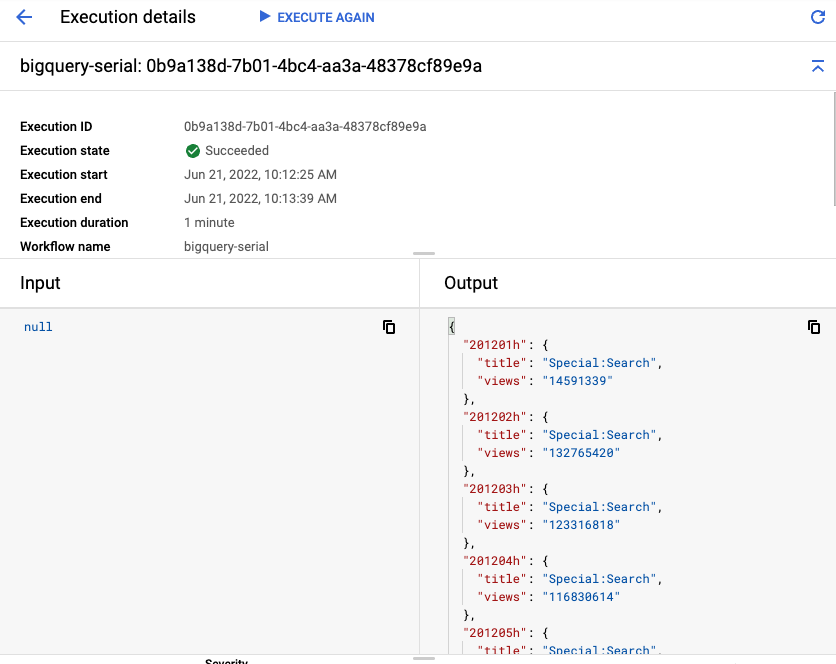Image resolution: width=836 pixels, height=664 pixels.
Task: Click the bottom drag handle below Output
Action: pos(424,658)
